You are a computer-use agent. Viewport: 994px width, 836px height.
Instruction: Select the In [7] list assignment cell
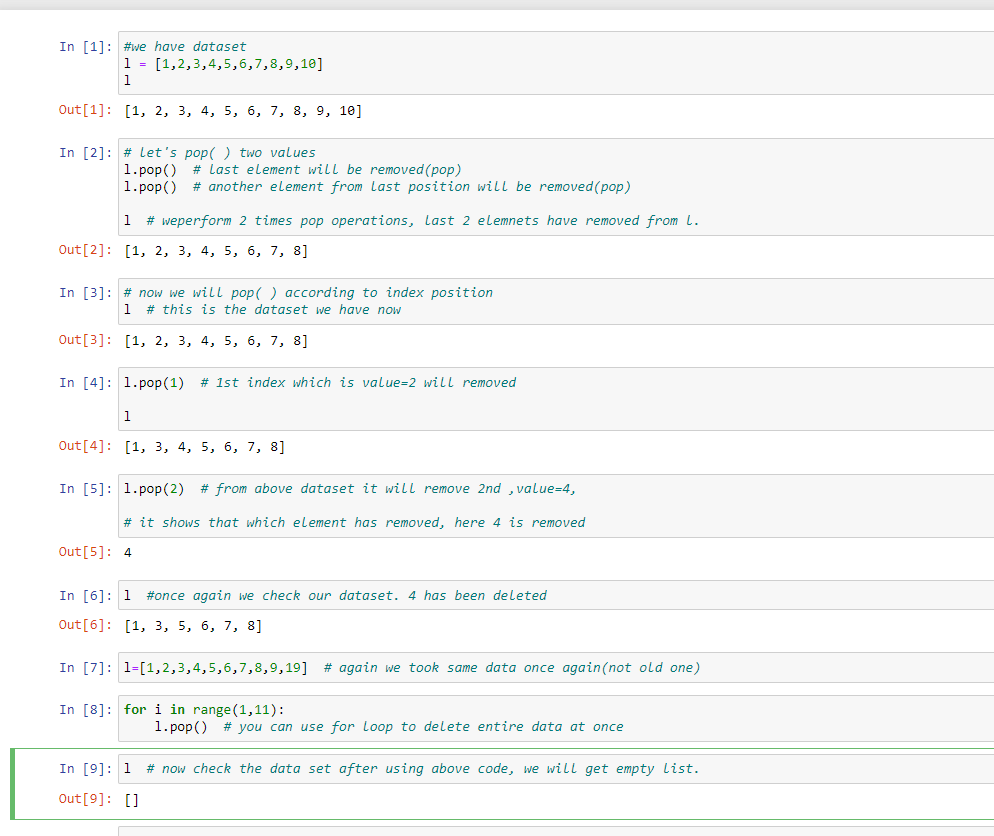(556, 667)
